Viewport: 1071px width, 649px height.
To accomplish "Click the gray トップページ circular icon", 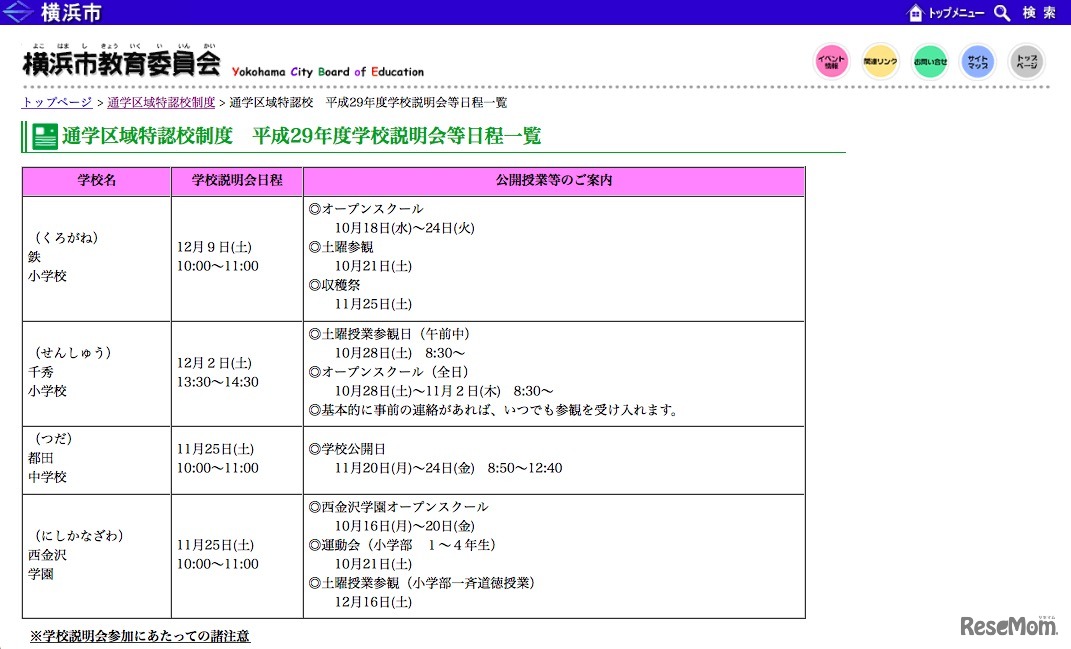I will (1026, 61).
